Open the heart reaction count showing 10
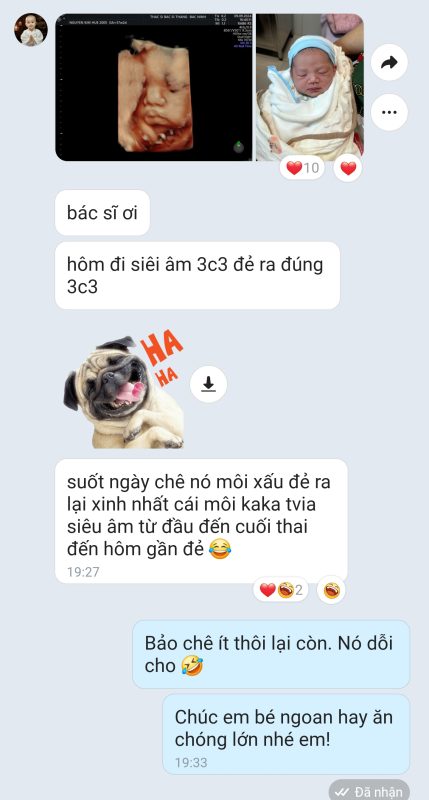 pyautogui.click(x=302, y=168)
